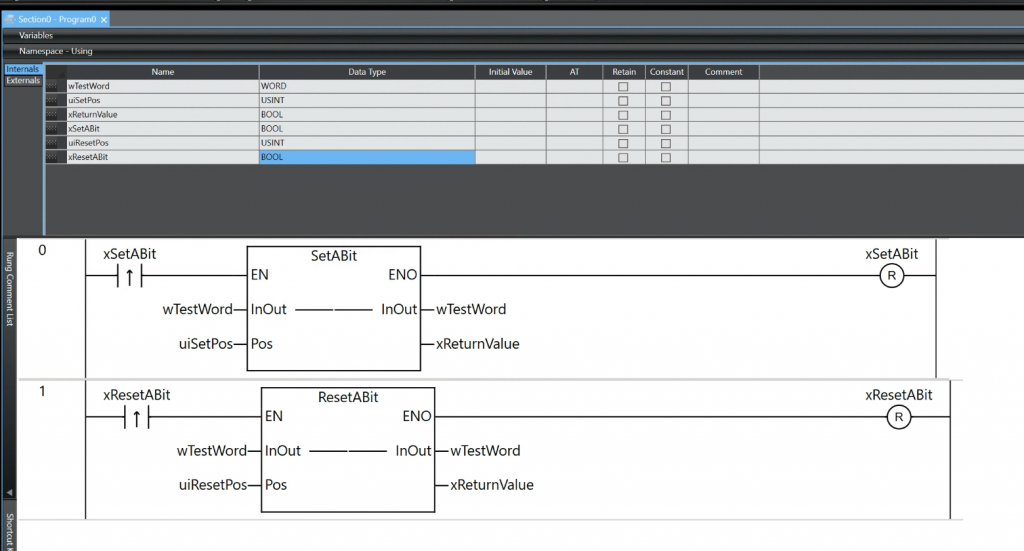Click the row handle icon for wTestWord

(x=55, y=87)
